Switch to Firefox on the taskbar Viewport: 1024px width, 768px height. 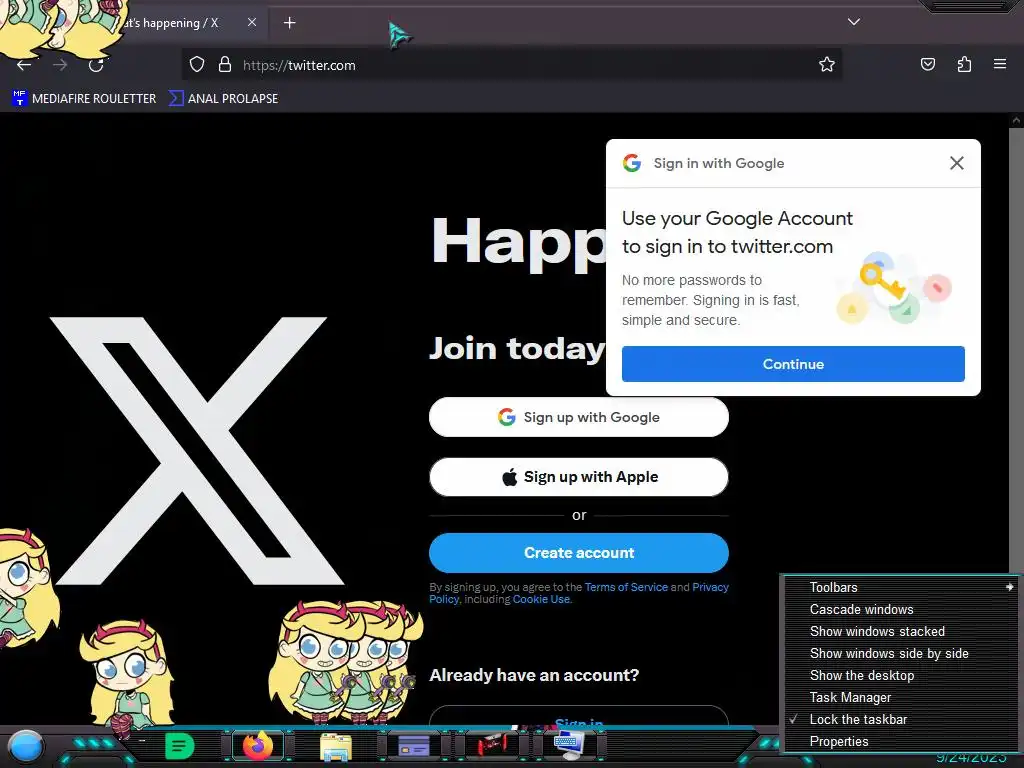(x=258, y=746)
